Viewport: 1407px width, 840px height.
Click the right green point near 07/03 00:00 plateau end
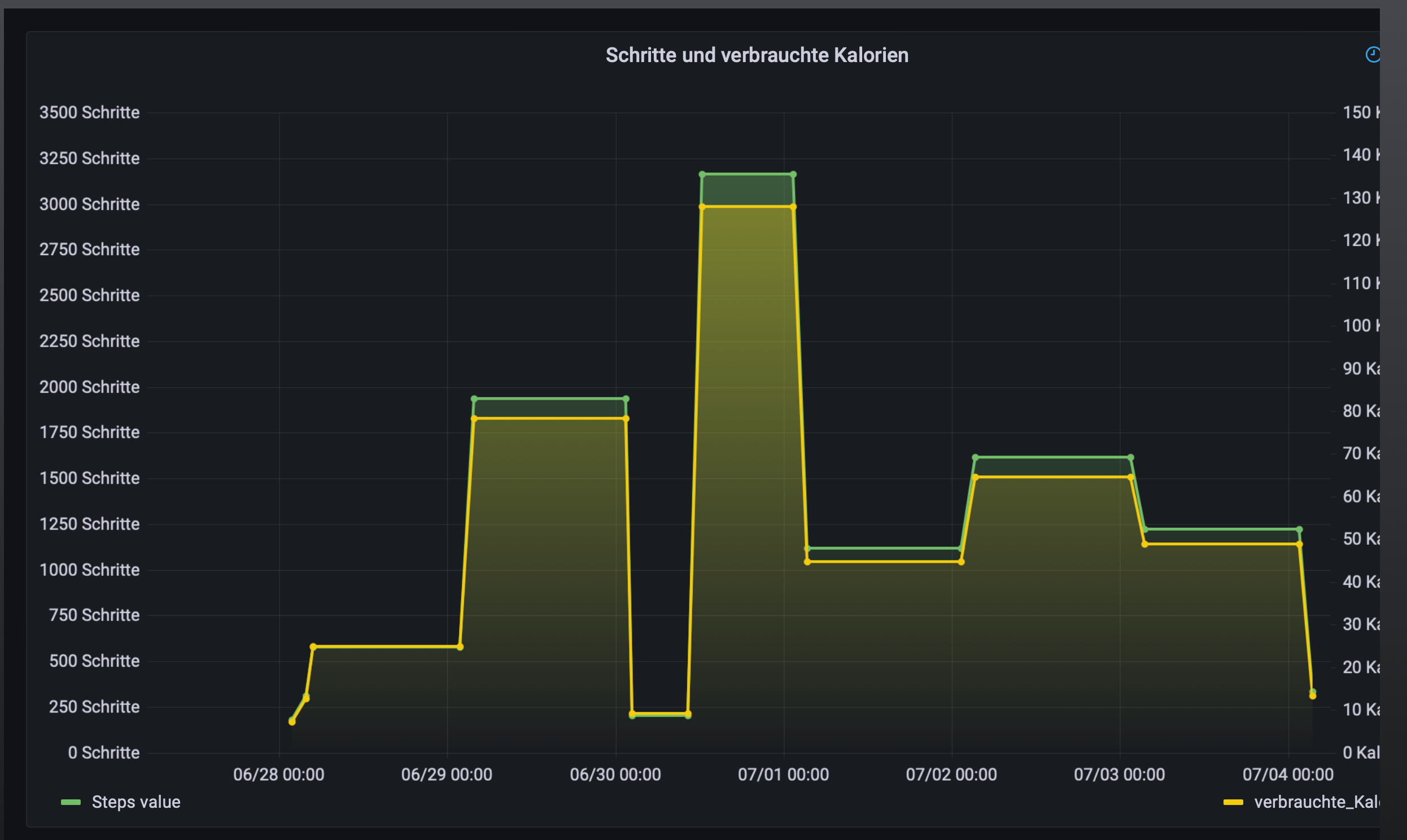tap(1131, 457)
